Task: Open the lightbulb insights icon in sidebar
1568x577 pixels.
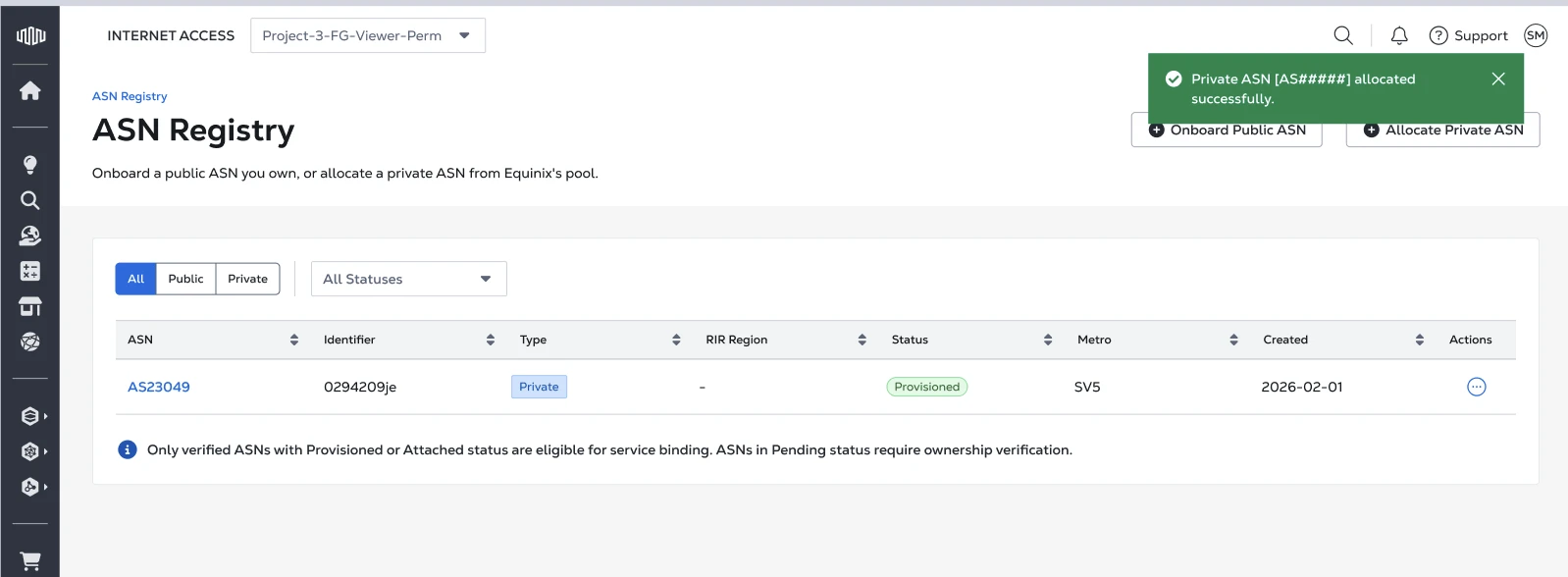Action: [x=30, y=165]
